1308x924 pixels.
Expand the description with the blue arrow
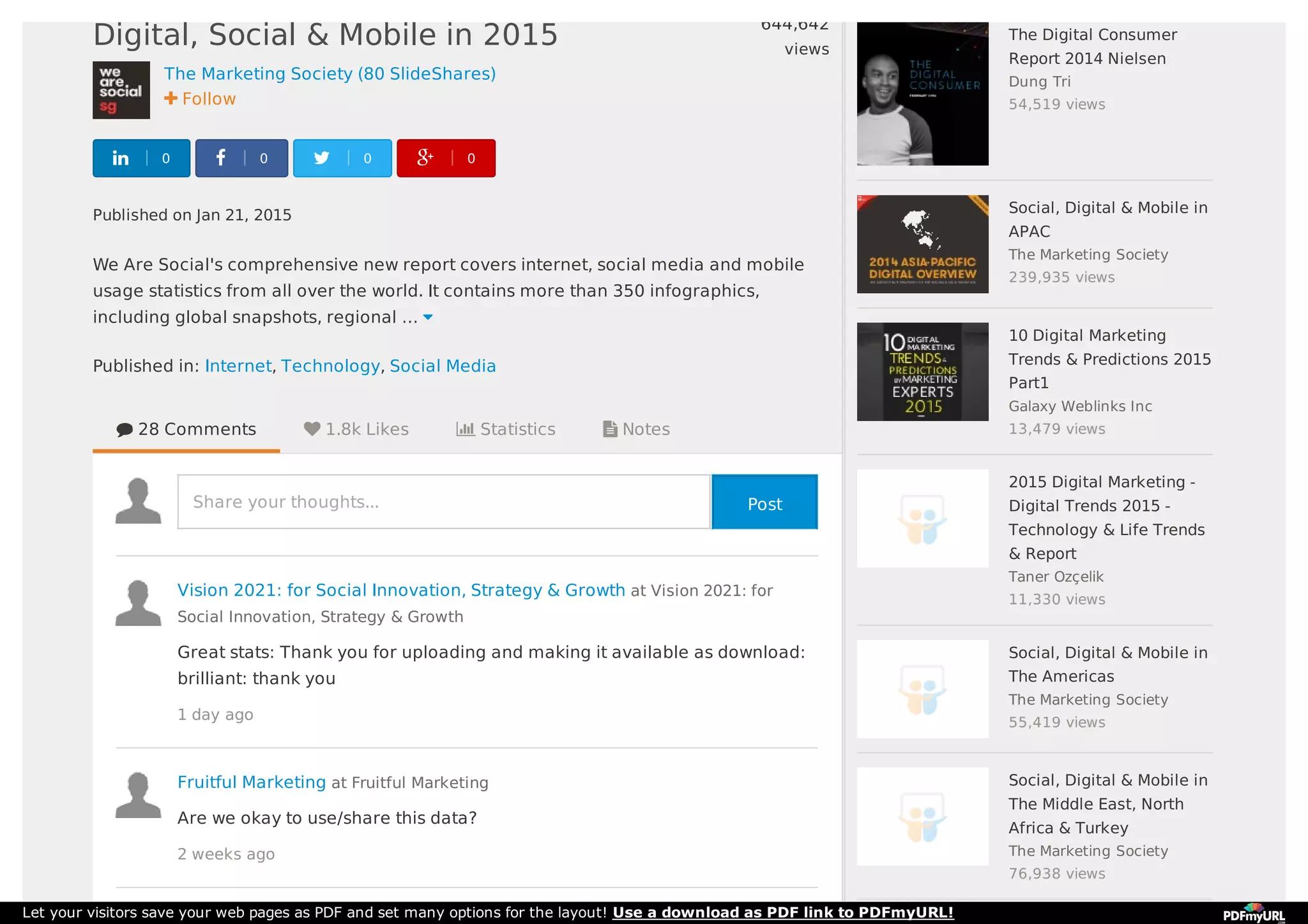tap(428, 317)
